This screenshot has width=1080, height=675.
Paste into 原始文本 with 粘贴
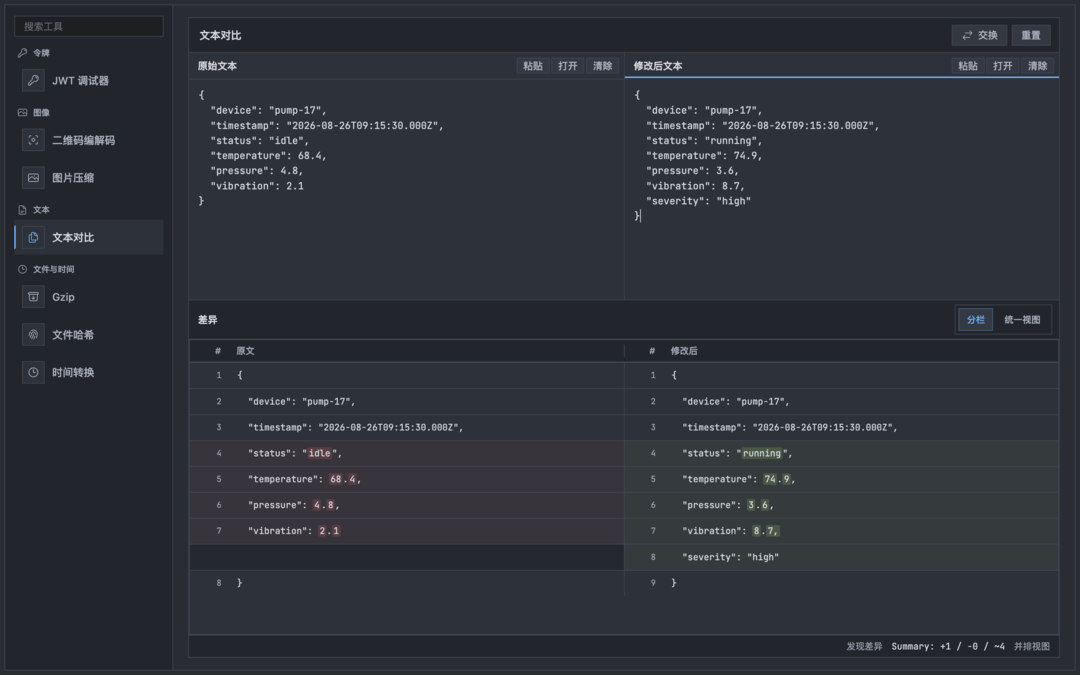532,66
